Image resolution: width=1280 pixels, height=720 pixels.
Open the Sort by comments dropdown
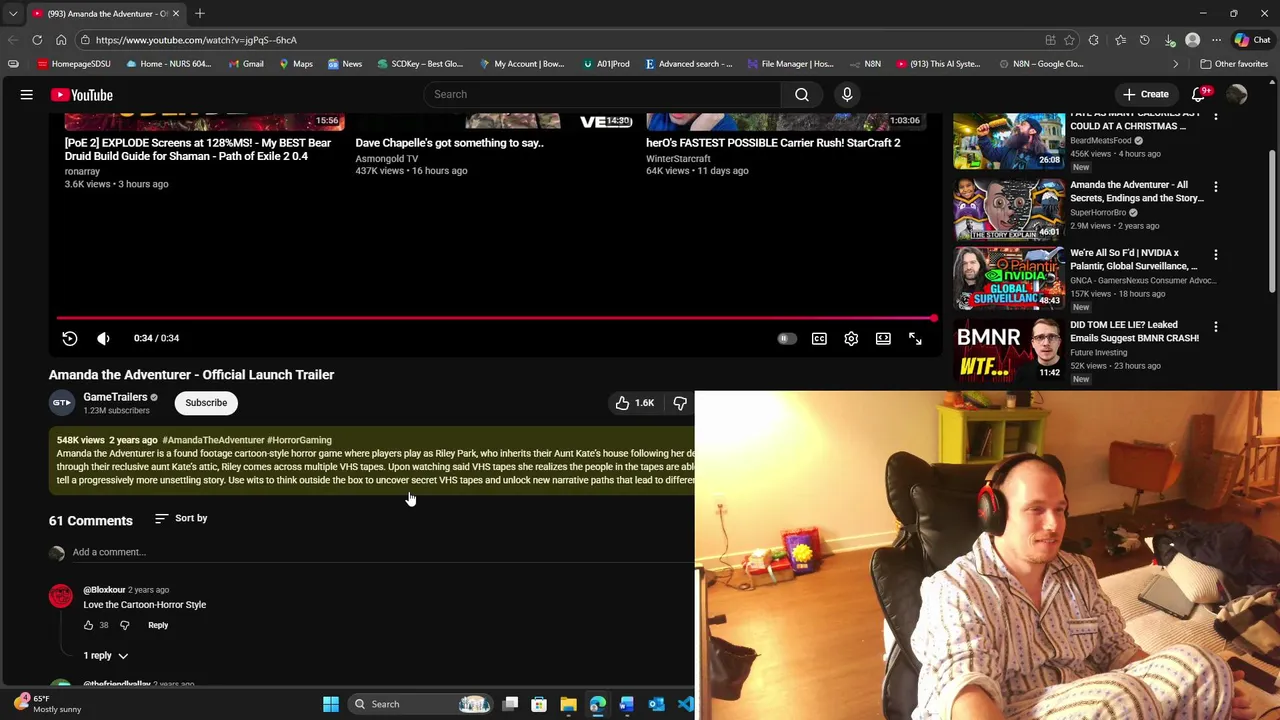(181, 518)
